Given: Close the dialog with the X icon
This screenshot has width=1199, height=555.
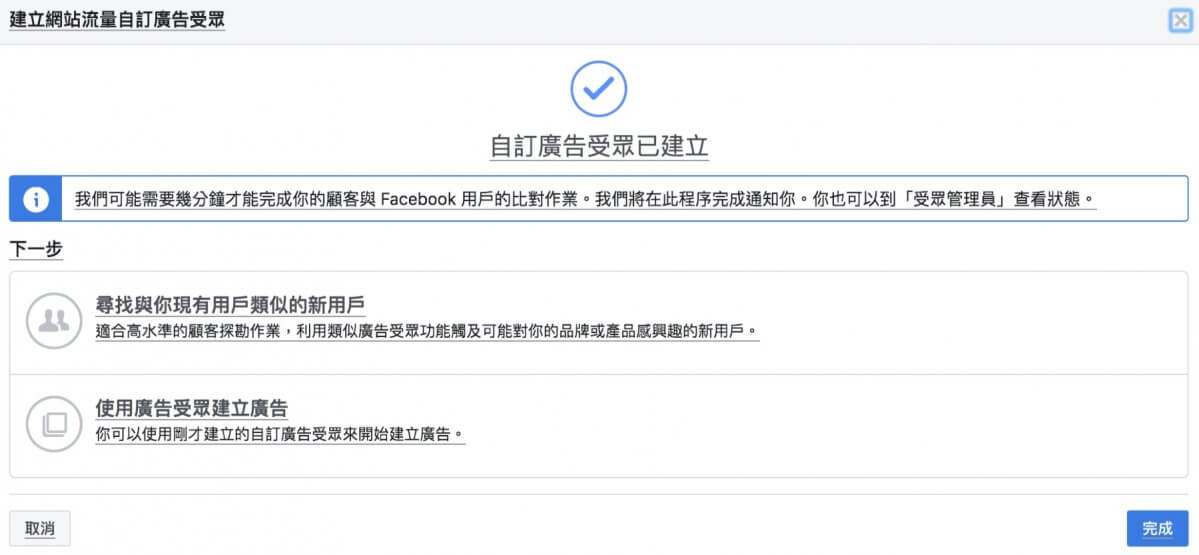Looking at the screenshot, I should [1180, 20].
